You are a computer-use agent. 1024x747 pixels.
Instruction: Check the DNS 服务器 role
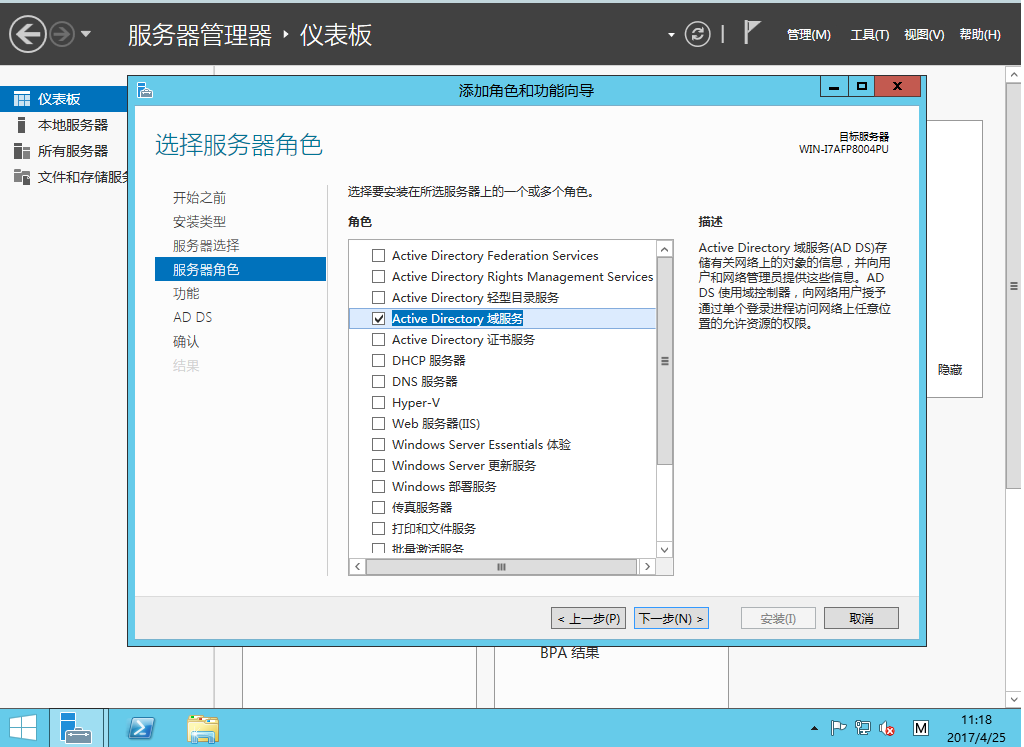(x=378, y=381)
